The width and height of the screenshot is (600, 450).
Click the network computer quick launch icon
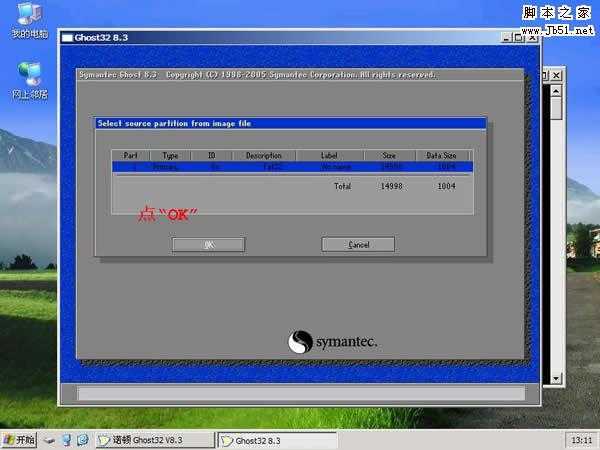[67, 440]
